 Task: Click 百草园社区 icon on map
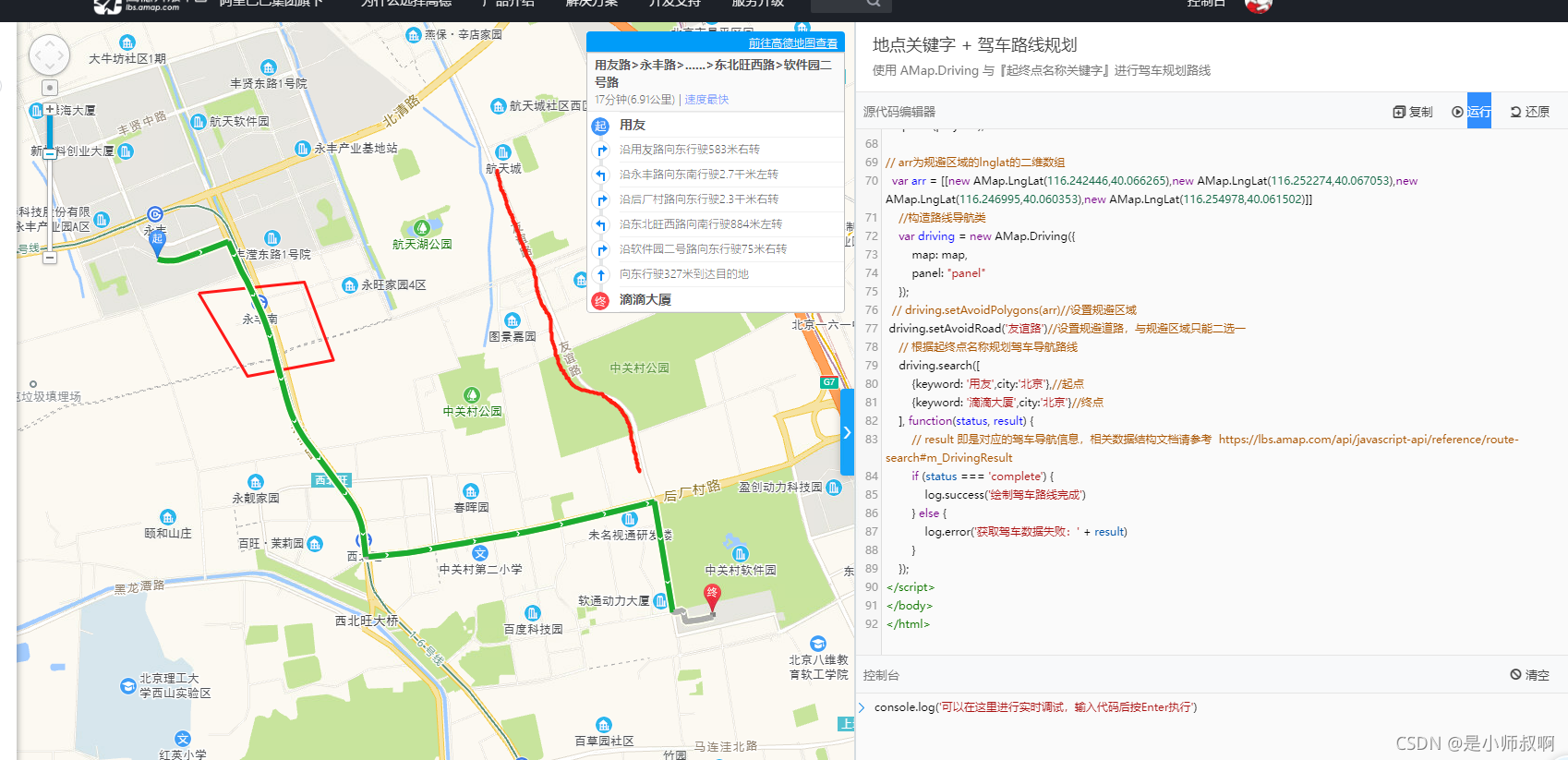pos(604,725)
